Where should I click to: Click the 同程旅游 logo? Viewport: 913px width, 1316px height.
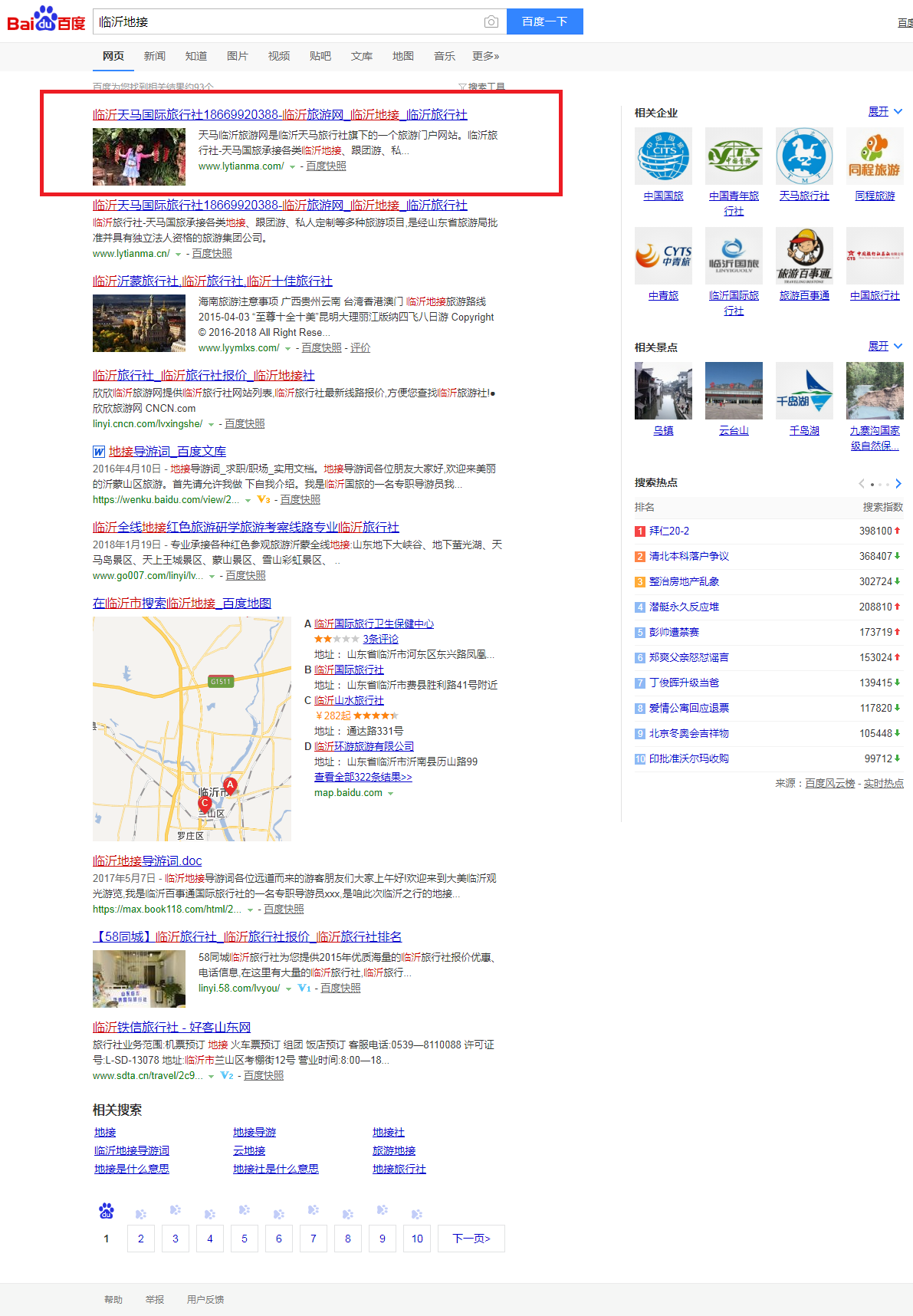click(x=875, y=156)
